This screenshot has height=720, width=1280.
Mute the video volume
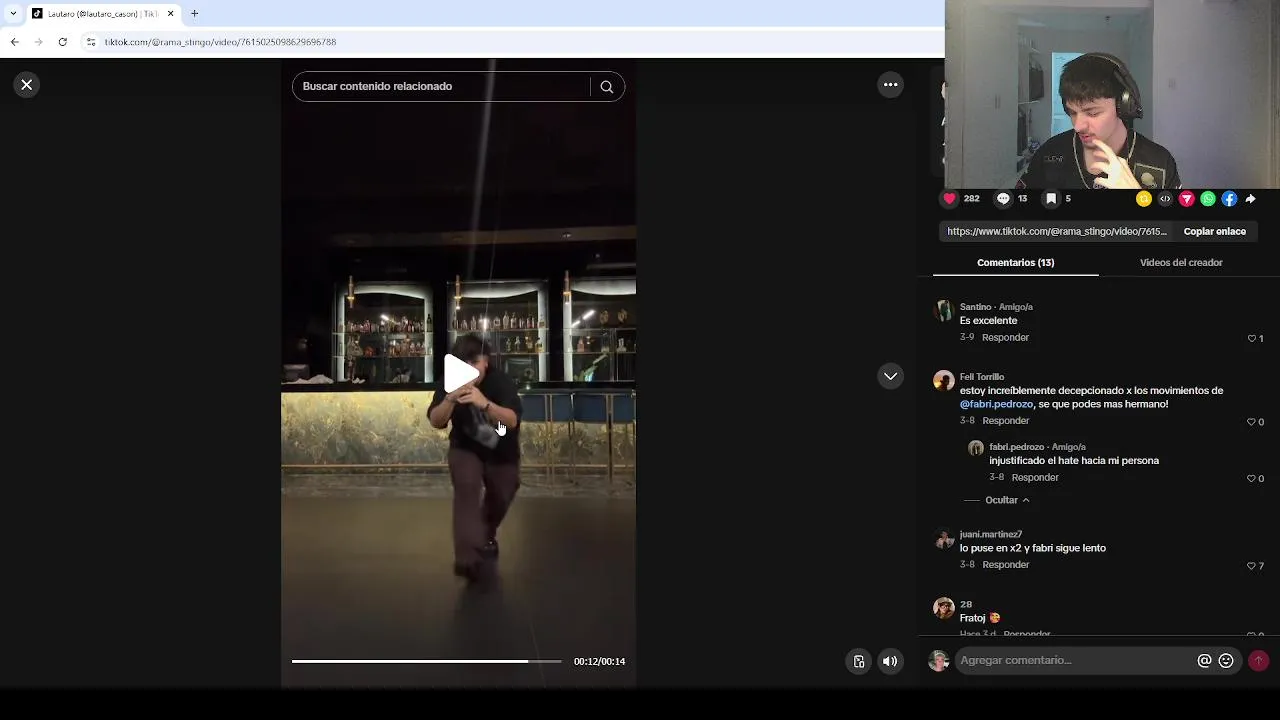coord(890,661)
